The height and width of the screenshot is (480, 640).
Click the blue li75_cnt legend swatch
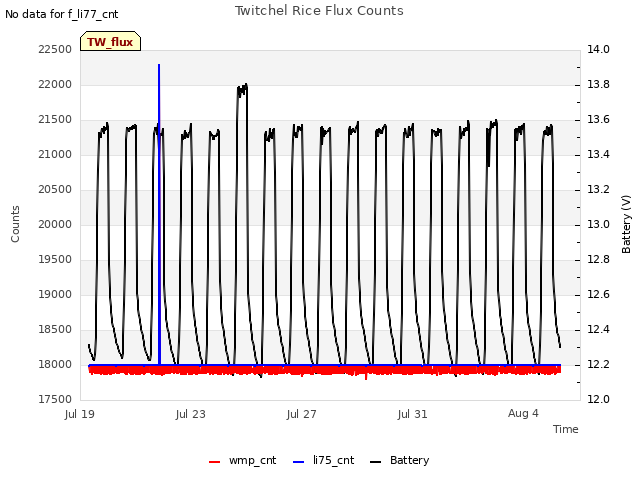click(x=299, y=462)
